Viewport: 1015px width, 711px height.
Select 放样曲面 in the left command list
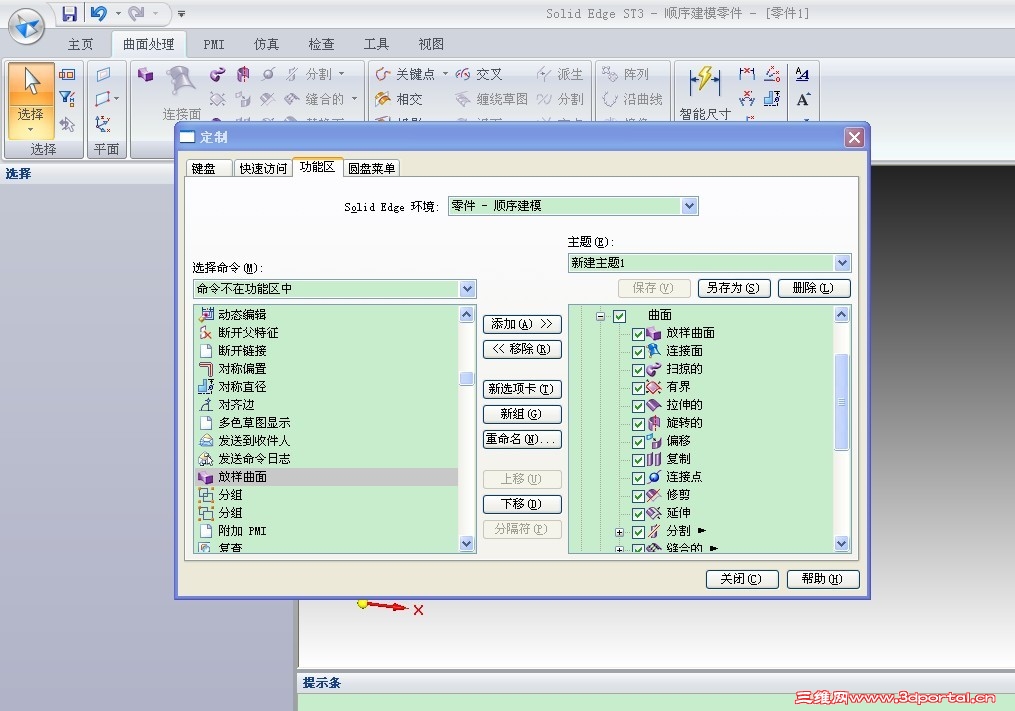[x=326, y=477]
